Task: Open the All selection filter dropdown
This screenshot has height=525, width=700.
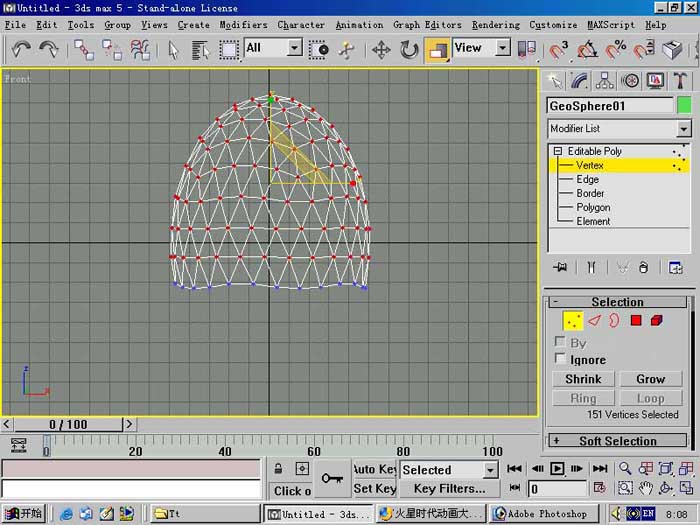Action: (274, 48)
